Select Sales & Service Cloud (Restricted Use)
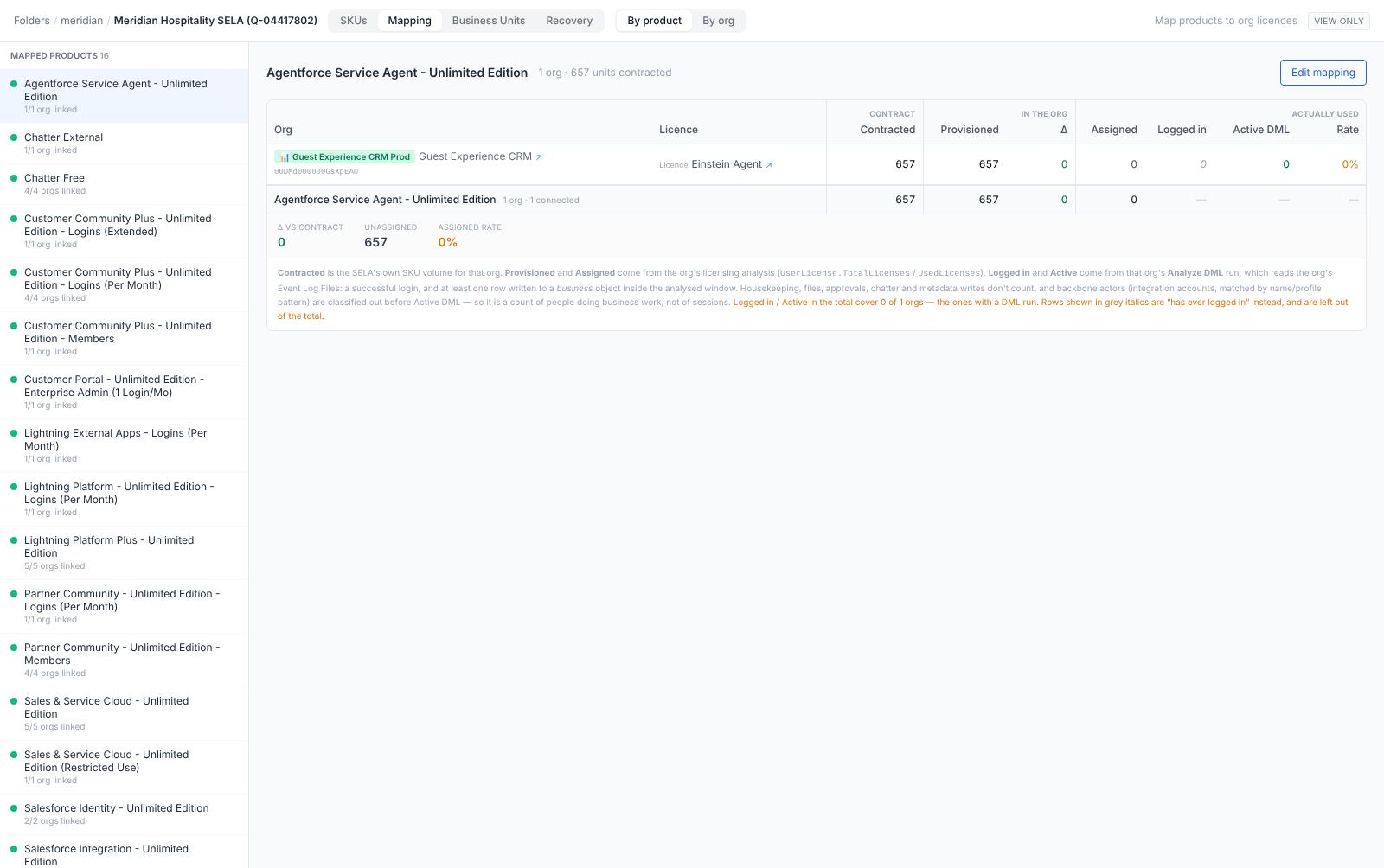The image size is (1384, 868). (x=124, y=767)
